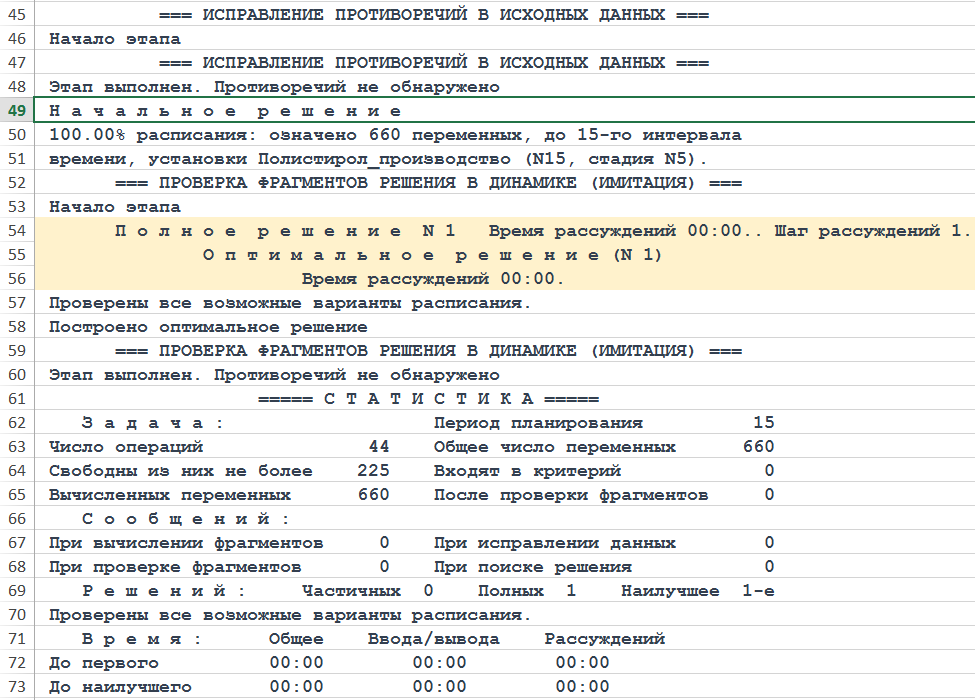
Task: Select the 'Входят в критерий' label
Action: 527,471
